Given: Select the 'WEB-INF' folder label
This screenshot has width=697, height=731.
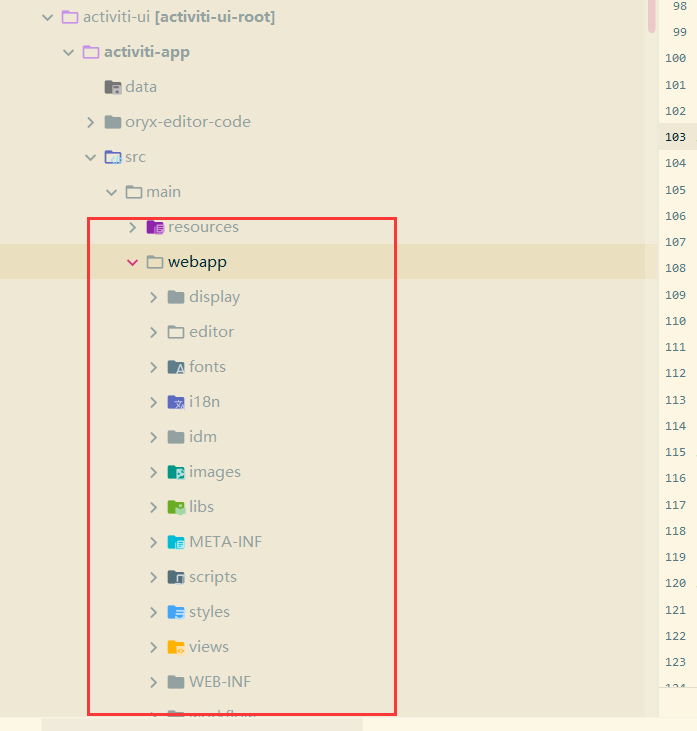Looking at the screenshot, I should (x=220, y=682).
